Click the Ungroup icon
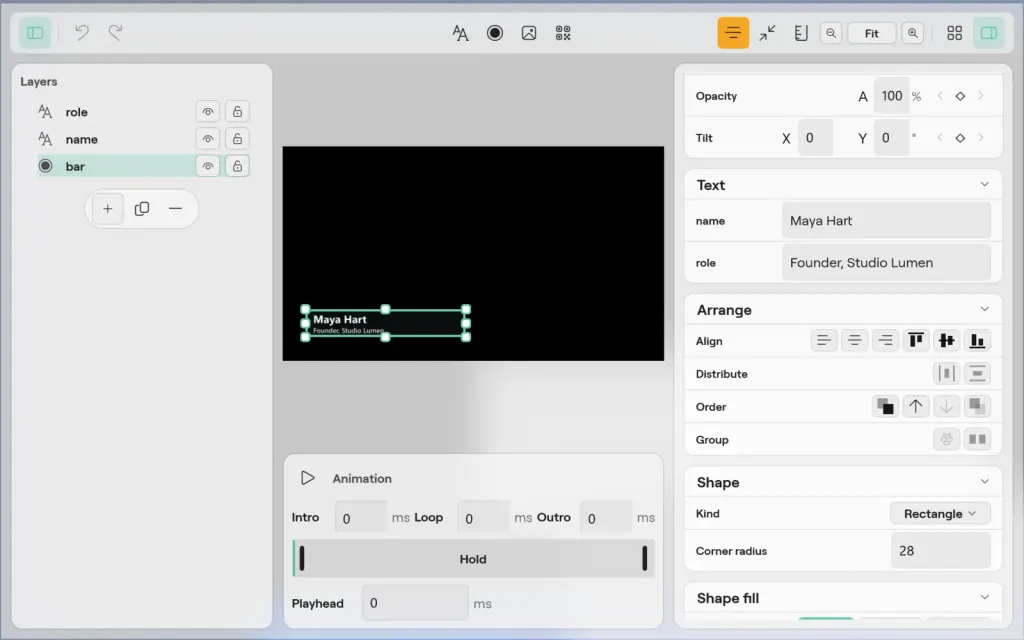The image size is (1024, 640). coord(977,440)
